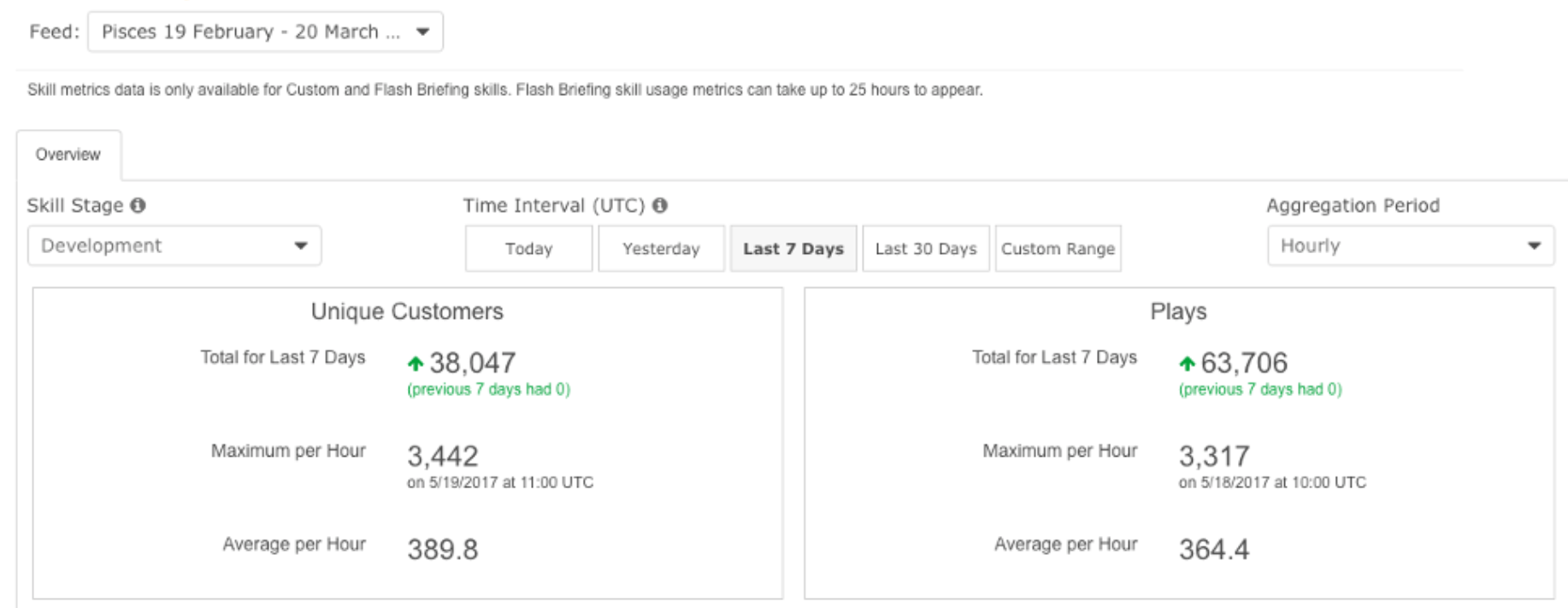The width and height of the screenshot is (1568, 608).
Task: Click the maximum unique customers value 3,442
Action: tap(443, 457)
